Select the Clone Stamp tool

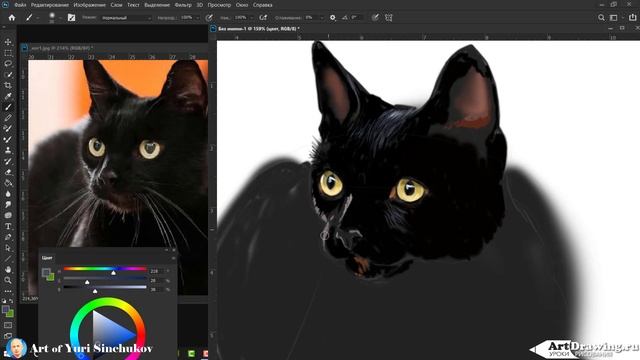click(8, 150)
